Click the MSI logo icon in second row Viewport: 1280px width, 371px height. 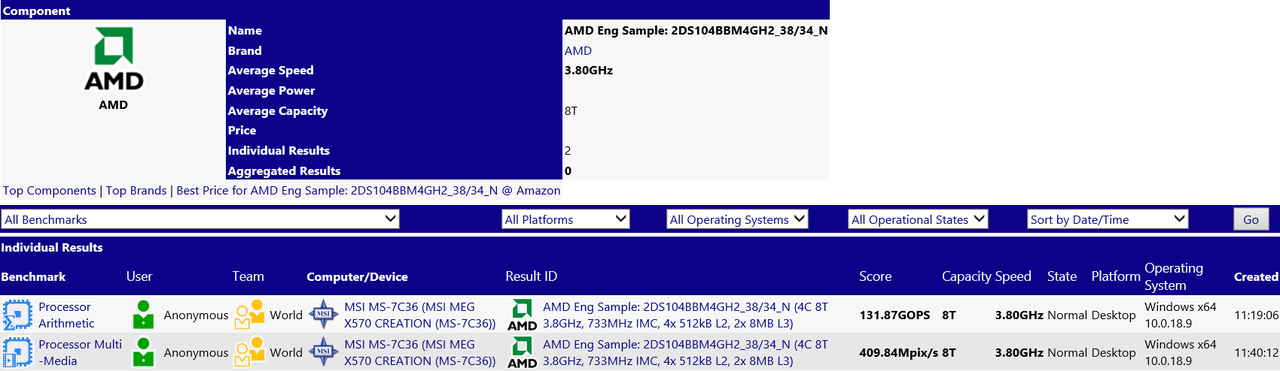pos(323,352)
